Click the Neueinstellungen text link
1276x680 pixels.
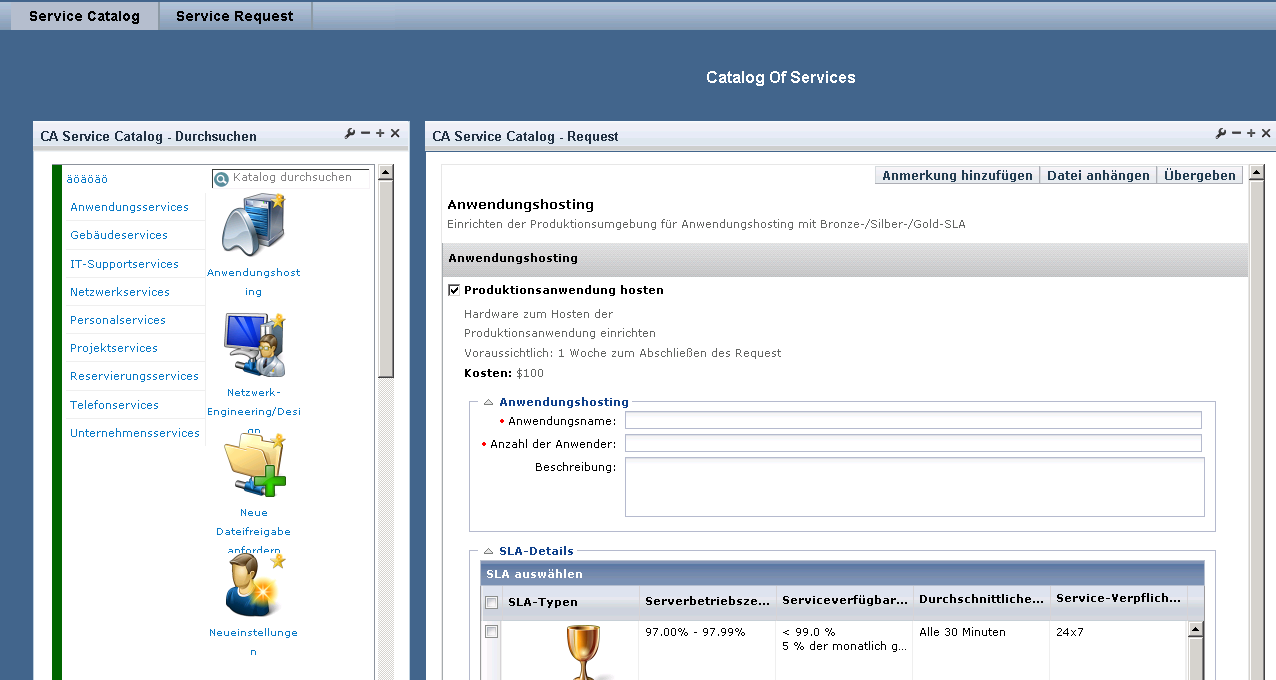(253, 642)
